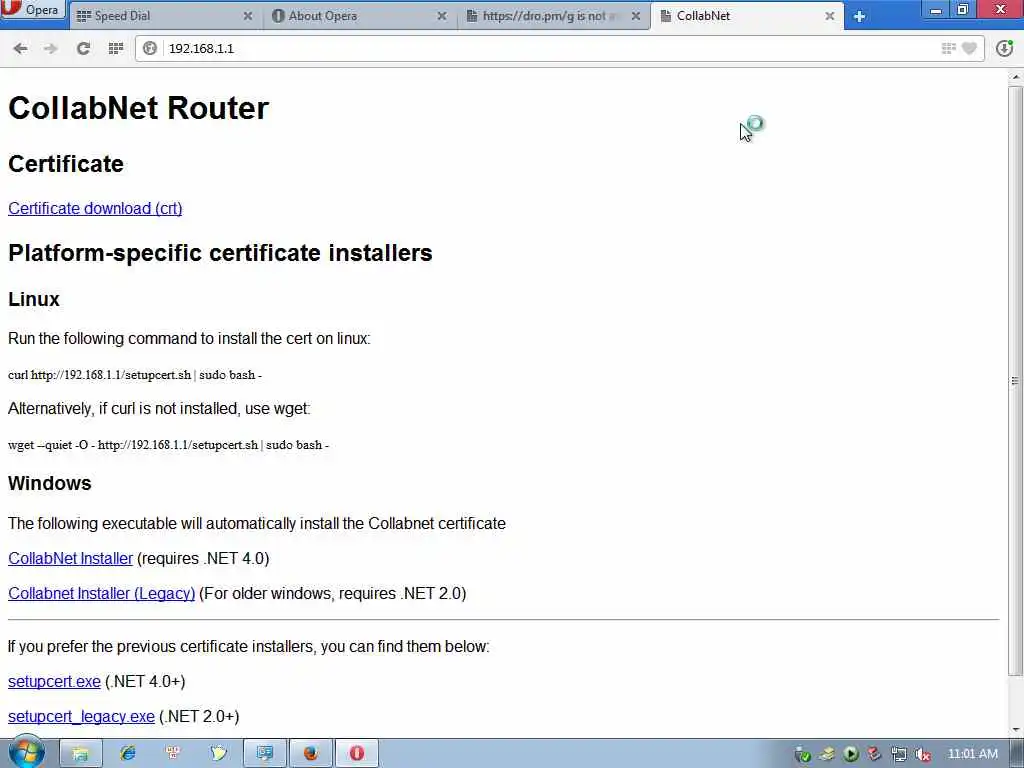The height and width of the screenshot is (768, 1024).
Task: Go forward to next page
Action: tap(51, 48)
